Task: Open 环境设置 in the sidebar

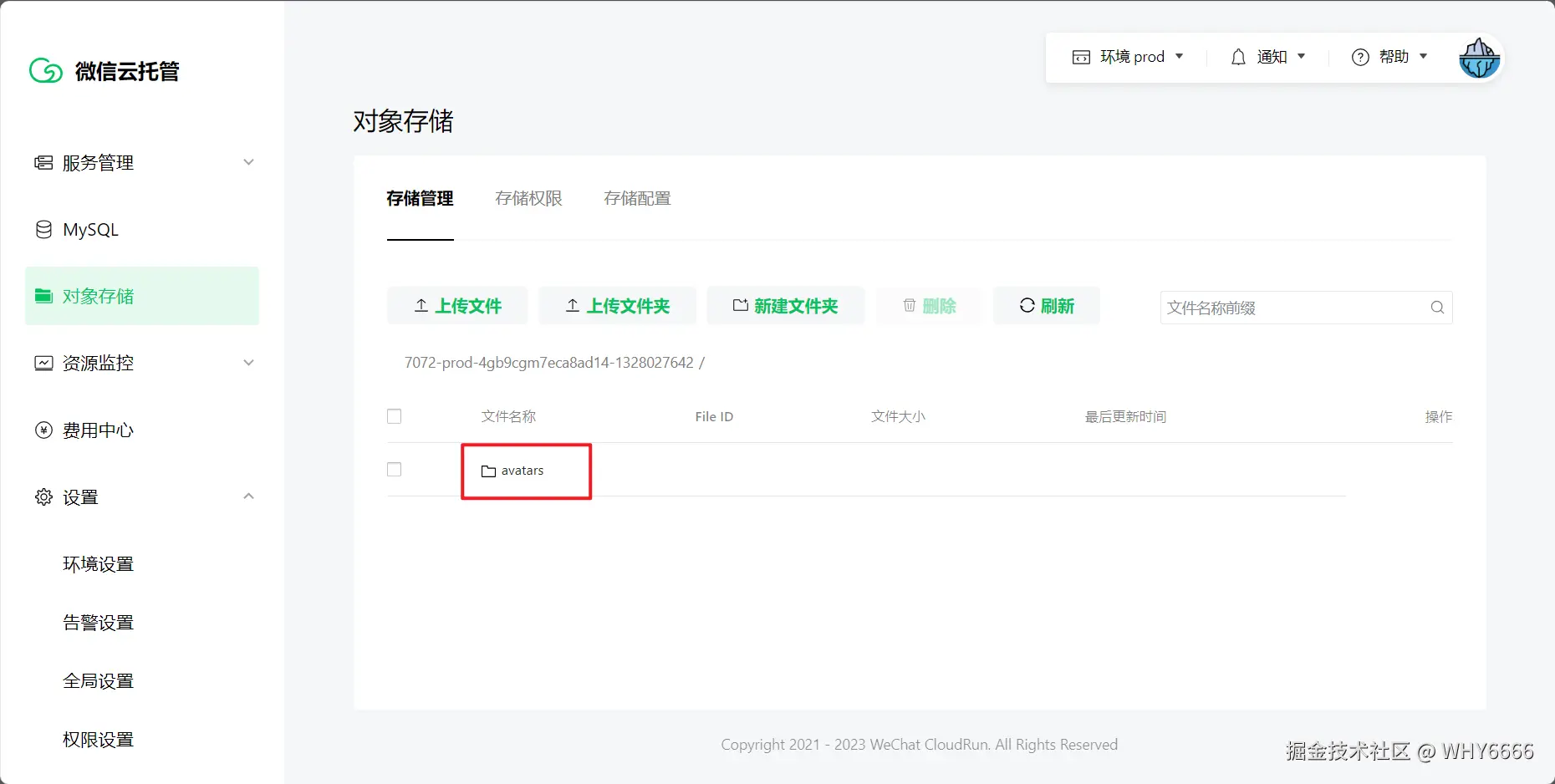Action: [x=99, y=564]
